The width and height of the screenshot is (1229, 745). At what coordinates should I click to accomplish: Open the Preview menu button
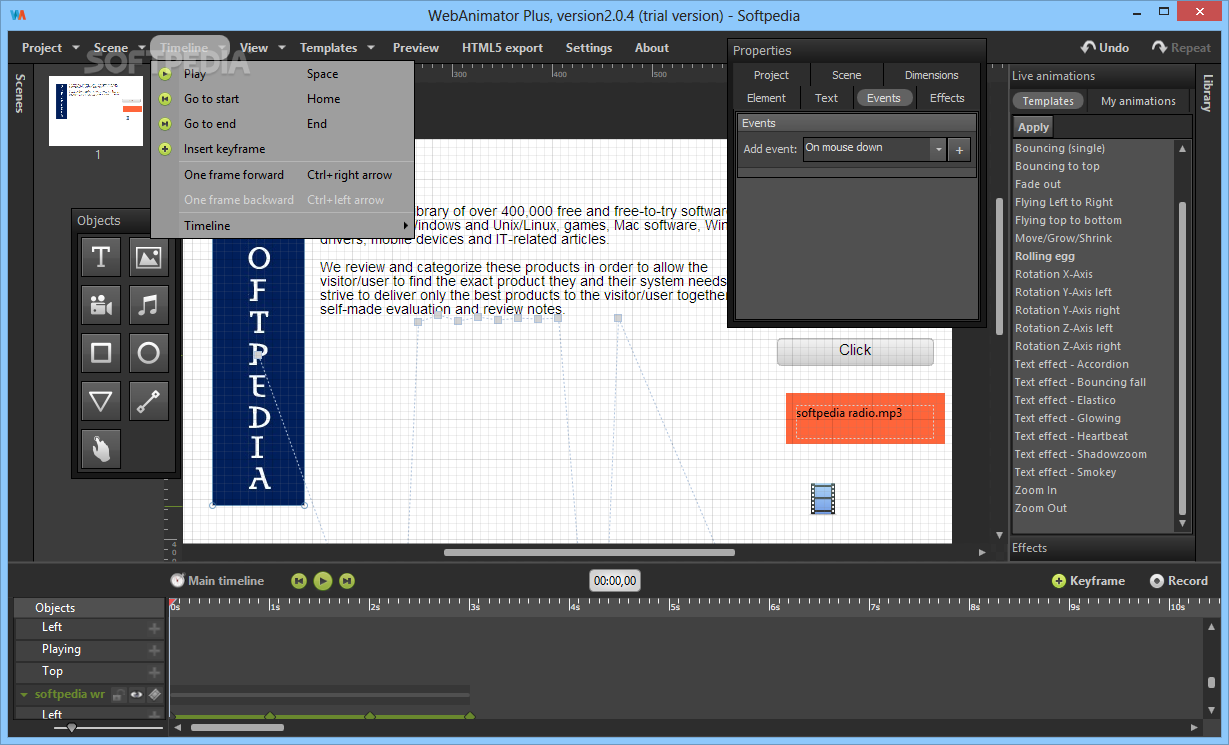416,47
